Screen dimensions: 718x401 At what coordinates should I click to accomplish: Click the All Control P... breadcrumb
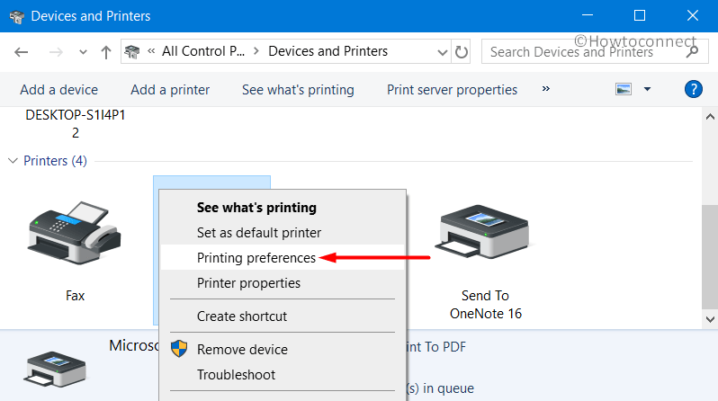pos(203,51)
